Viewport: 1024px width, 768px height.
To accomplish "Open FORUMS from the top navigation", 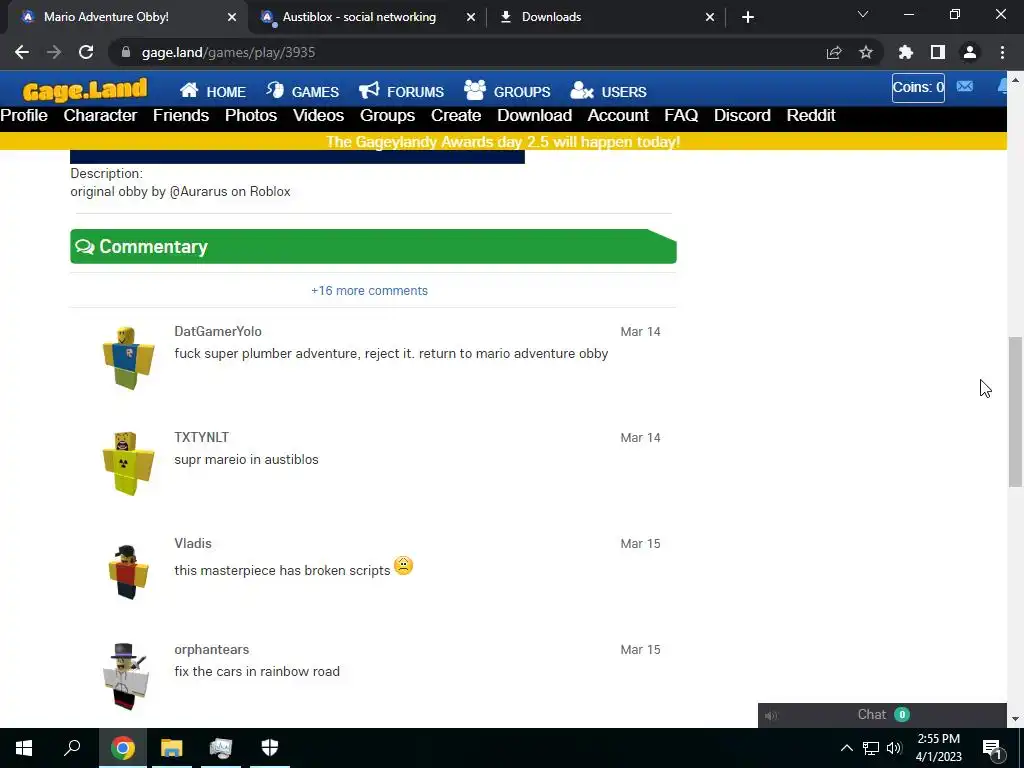I will 401,91.
